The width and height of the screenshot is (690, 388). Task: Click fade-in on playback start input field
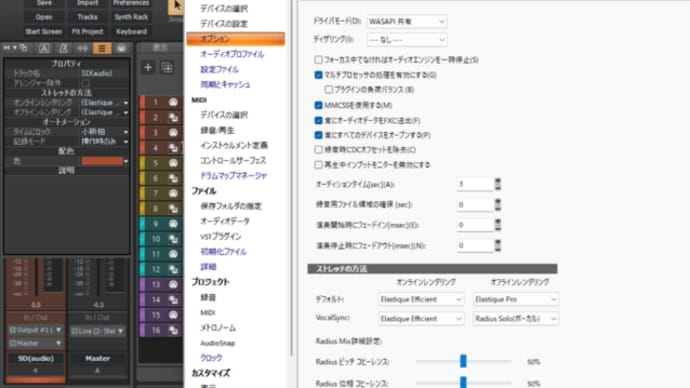pyautogui.click(x=474, y=225)
